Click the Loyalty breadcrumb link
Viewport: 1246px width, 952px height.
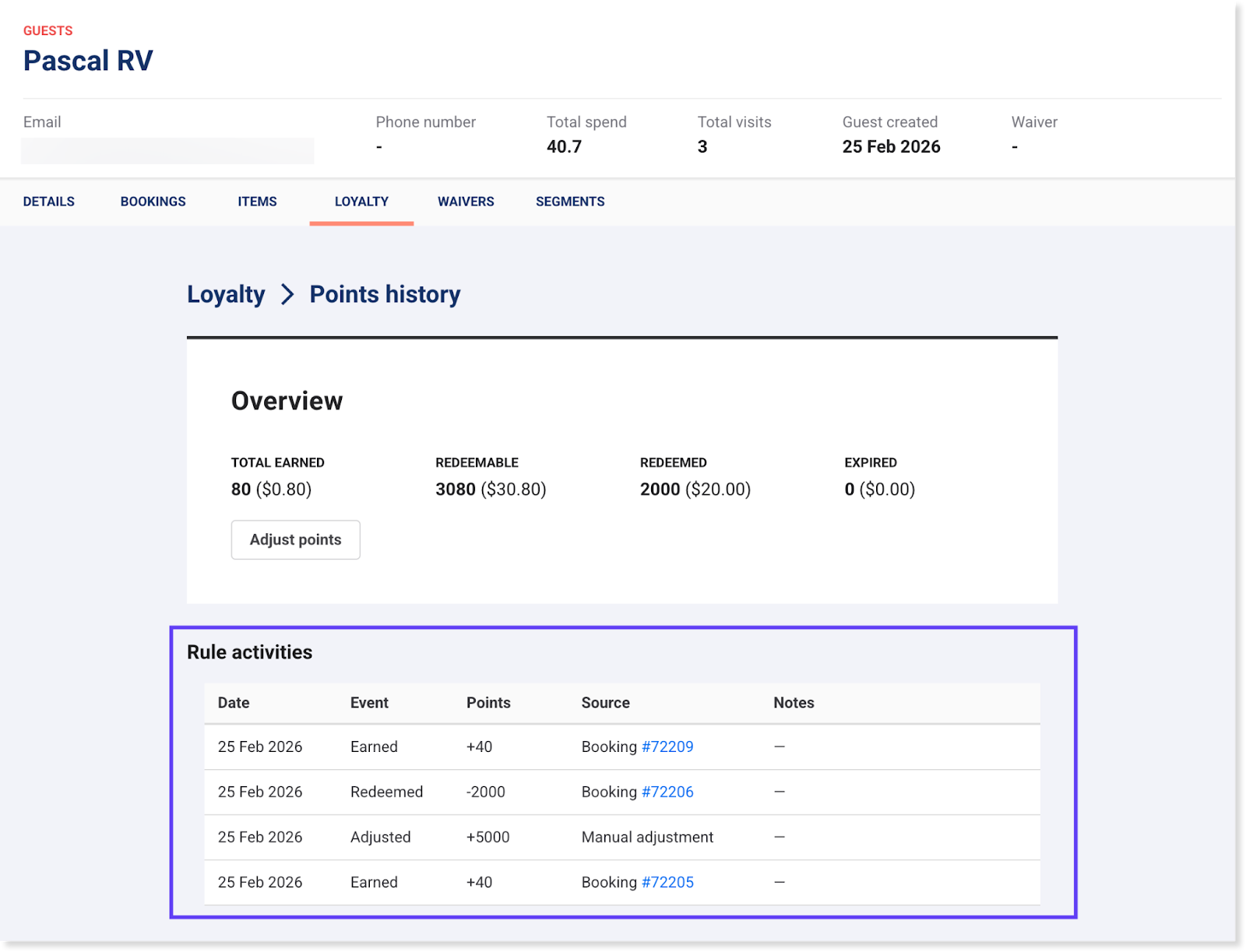[x=226, y=294]
